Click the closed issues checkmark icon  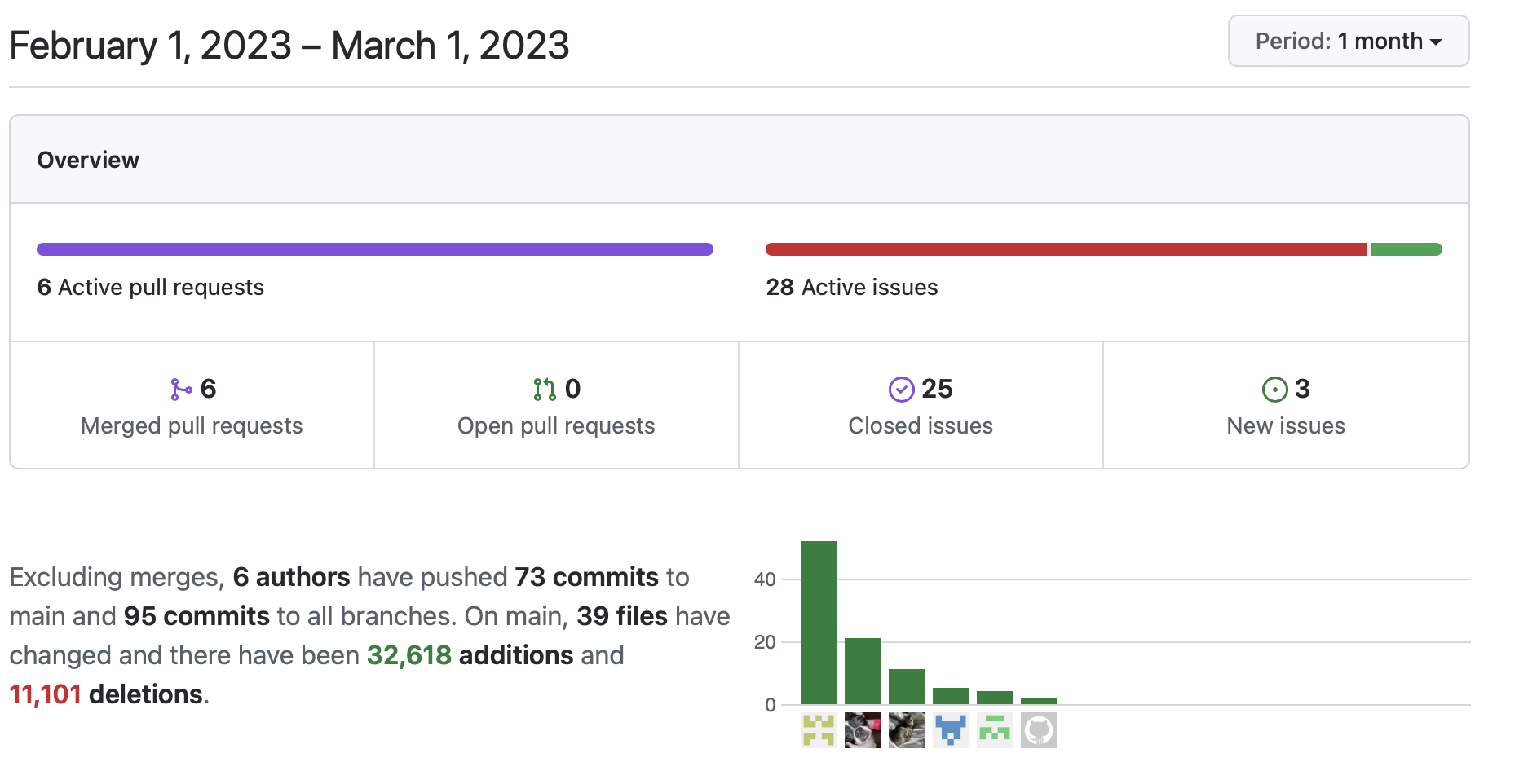click(x=900, y=389)
